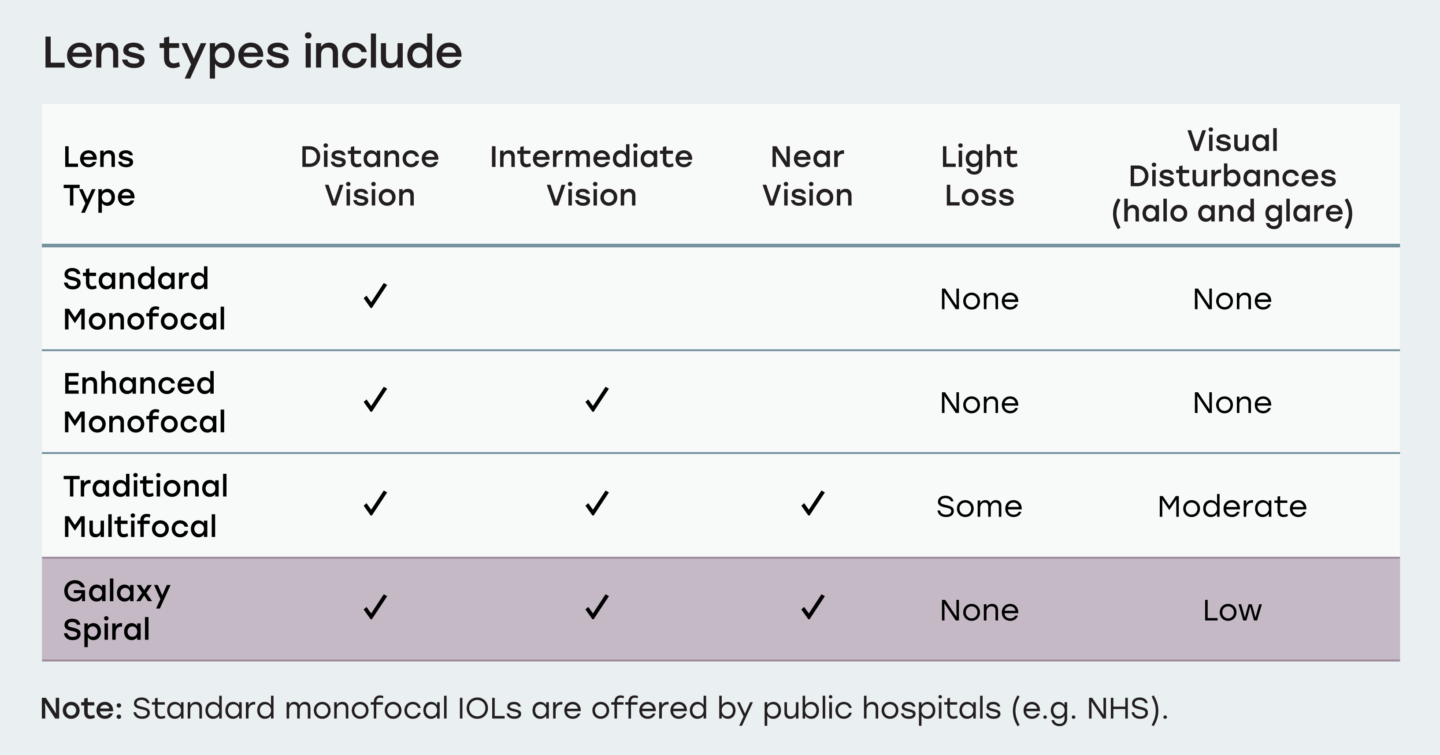Screen dimensions: 1440x755
Task: Select the Near Vision column header
Action: click(807, 176)
